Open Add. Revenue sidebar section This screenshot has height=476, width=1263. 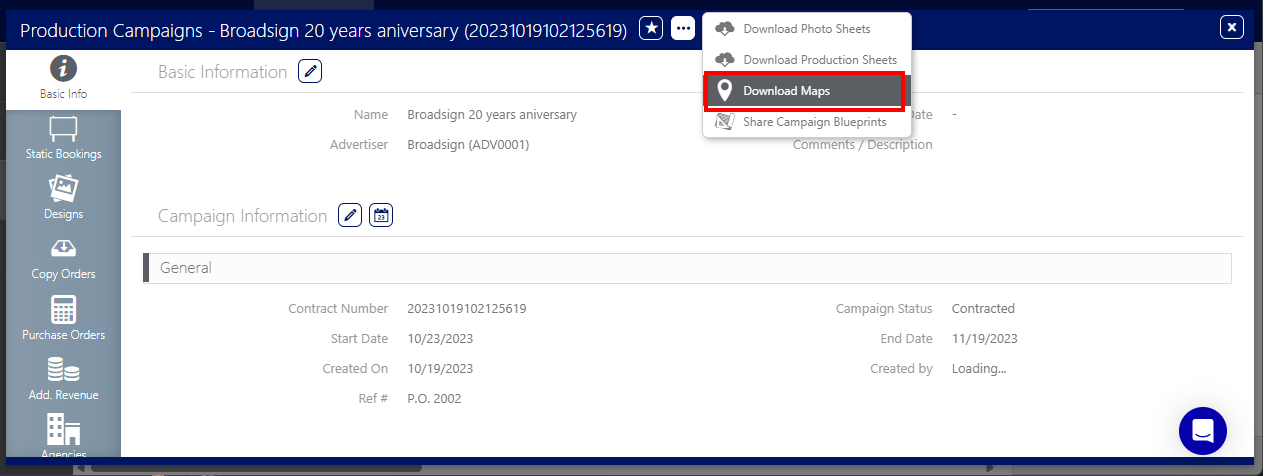tap(63, 380)
